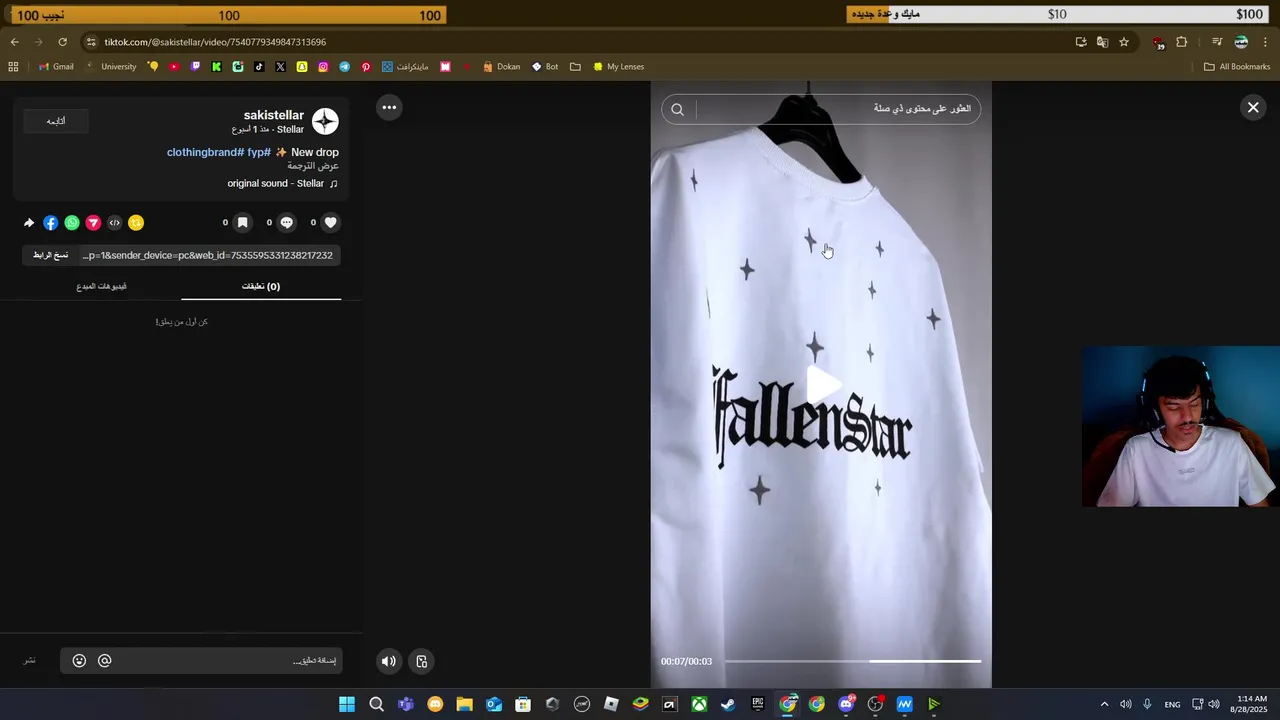The height and width of the screenshot is (720, 1280).
Task: Open the Snapchat bookmark icon
Action: 302,67
